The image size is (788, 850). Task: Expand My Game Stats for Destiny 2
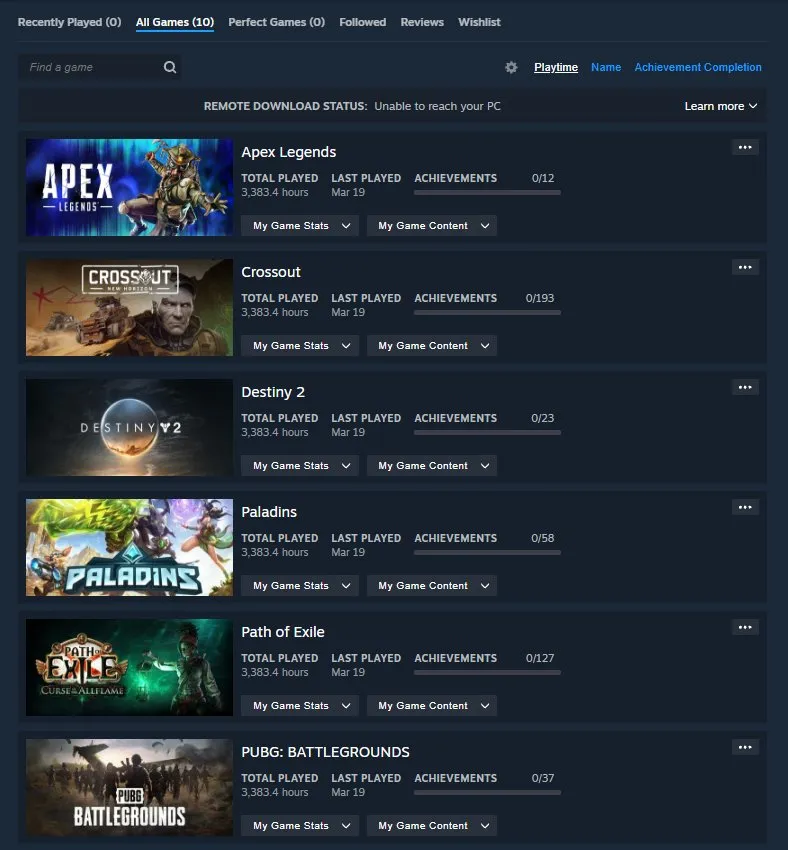(x=300, y=466)
